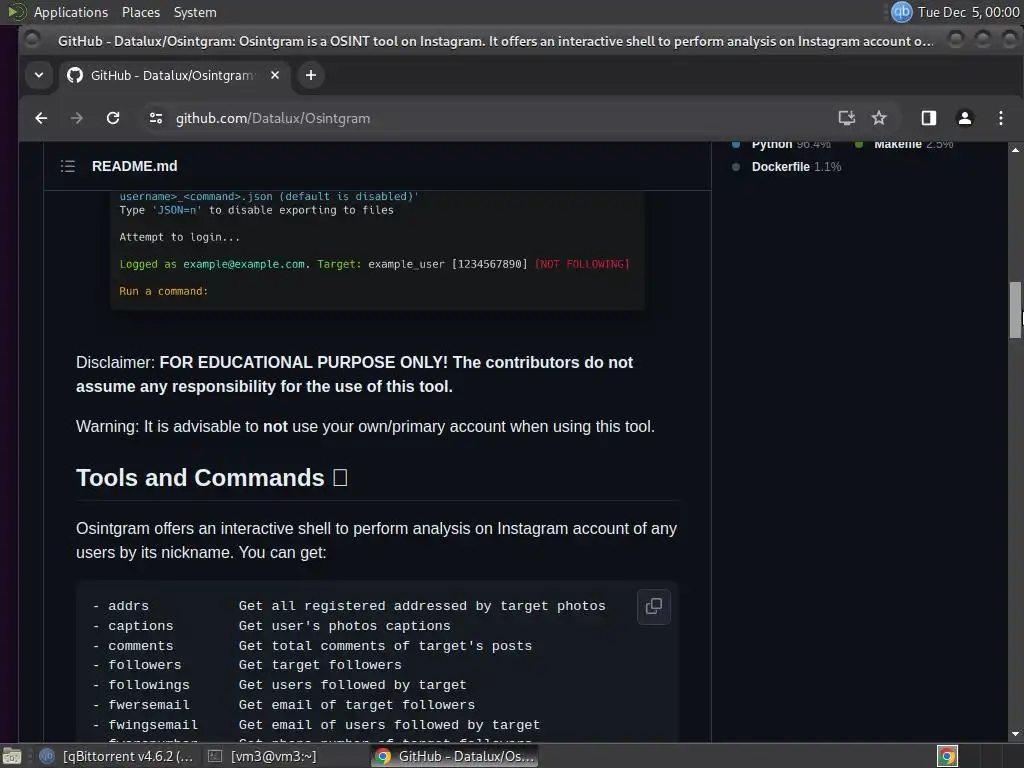Click the 'followings' command row
The height and width of the screenshot is (768, 1024).
[x=280, y=685]
